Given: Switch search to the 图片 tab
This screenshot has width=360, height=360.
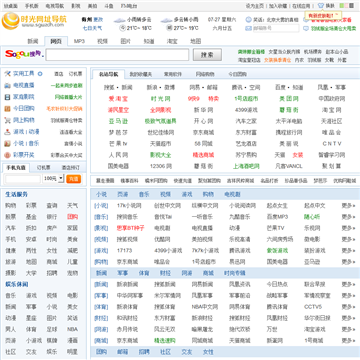Looking at the screenshot, I should pyautogui.click(x=126, y=41).
